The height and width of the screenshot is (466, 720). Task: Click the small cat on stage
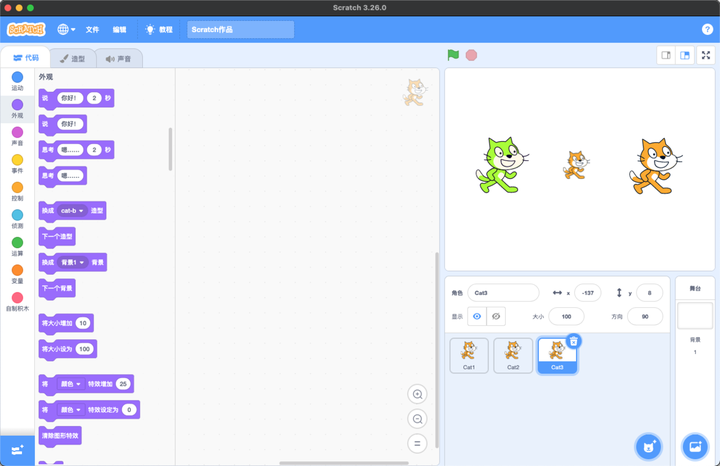click(576, 165)
